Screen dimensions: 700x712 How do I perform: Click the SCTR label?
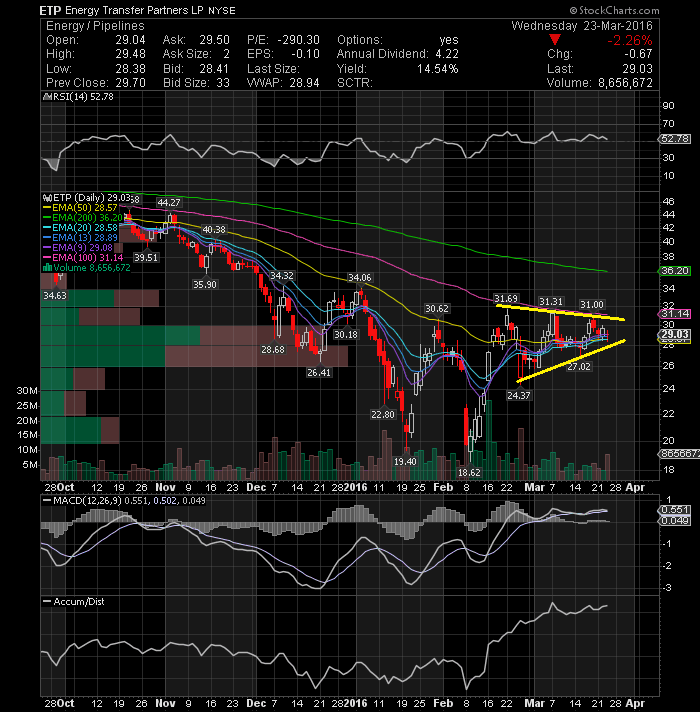click(355, 83)
